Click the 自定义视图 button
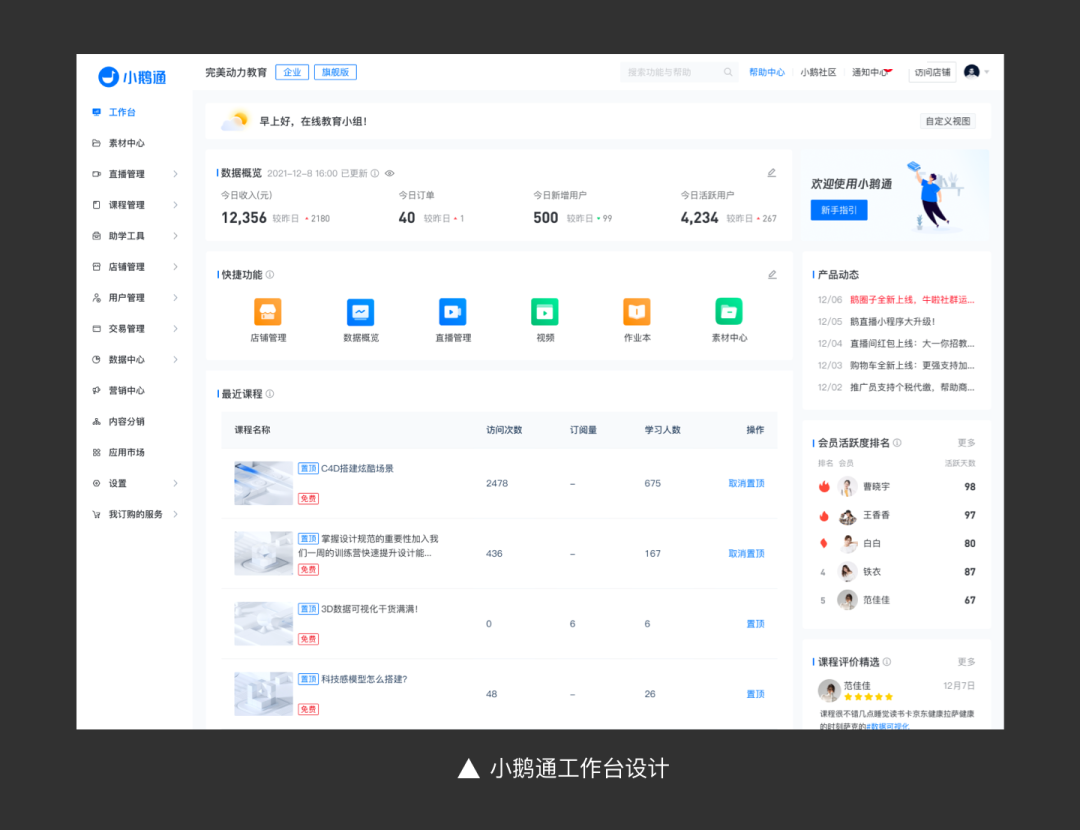Image resolution: width=1080 pixels, height=830 pixels. point(947,121)
